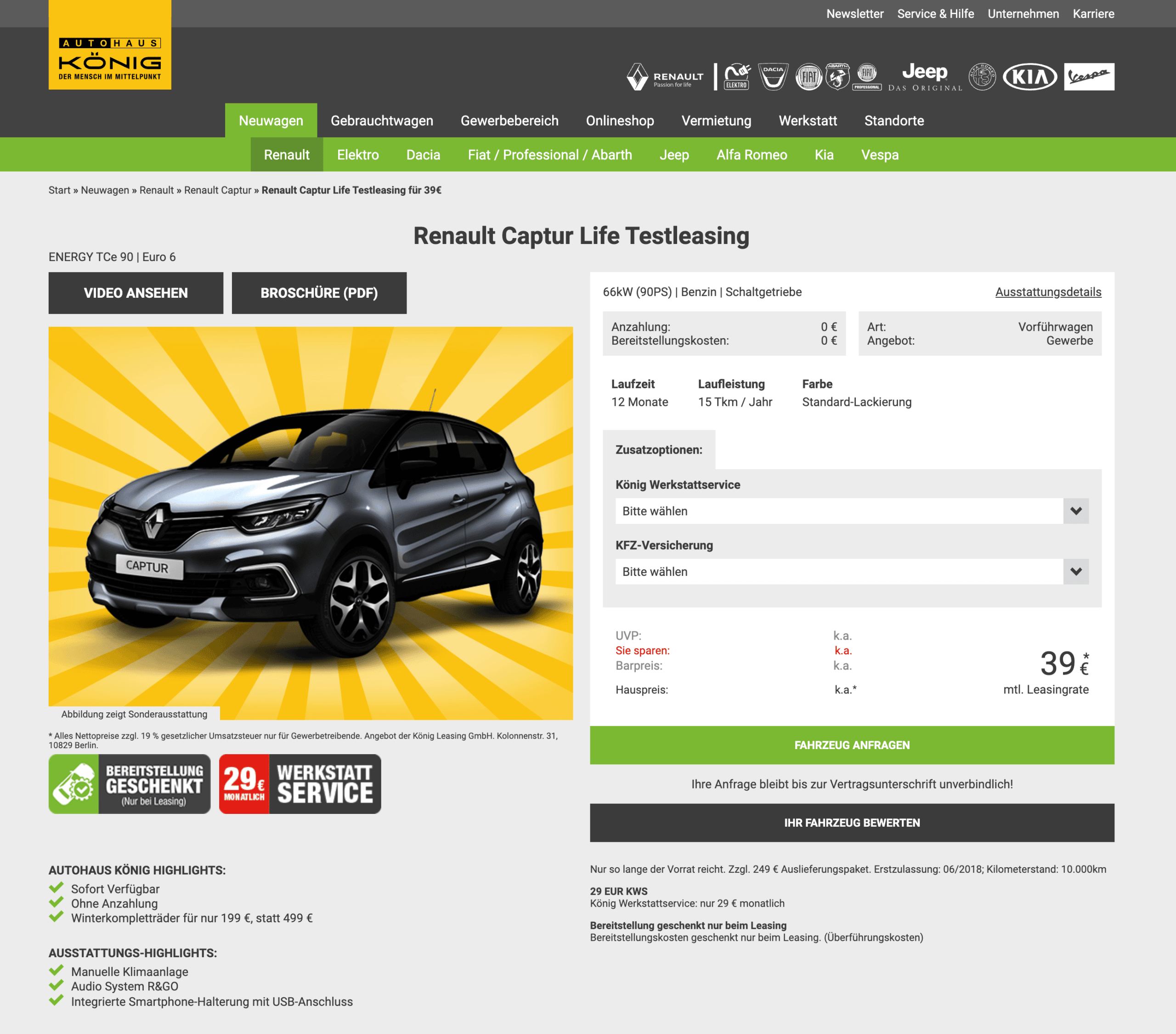Click the Video ansehen button
Image resolution: width=1176 pixels, height=1034 pixels.
pyautogui.click(x=136, y=292)
